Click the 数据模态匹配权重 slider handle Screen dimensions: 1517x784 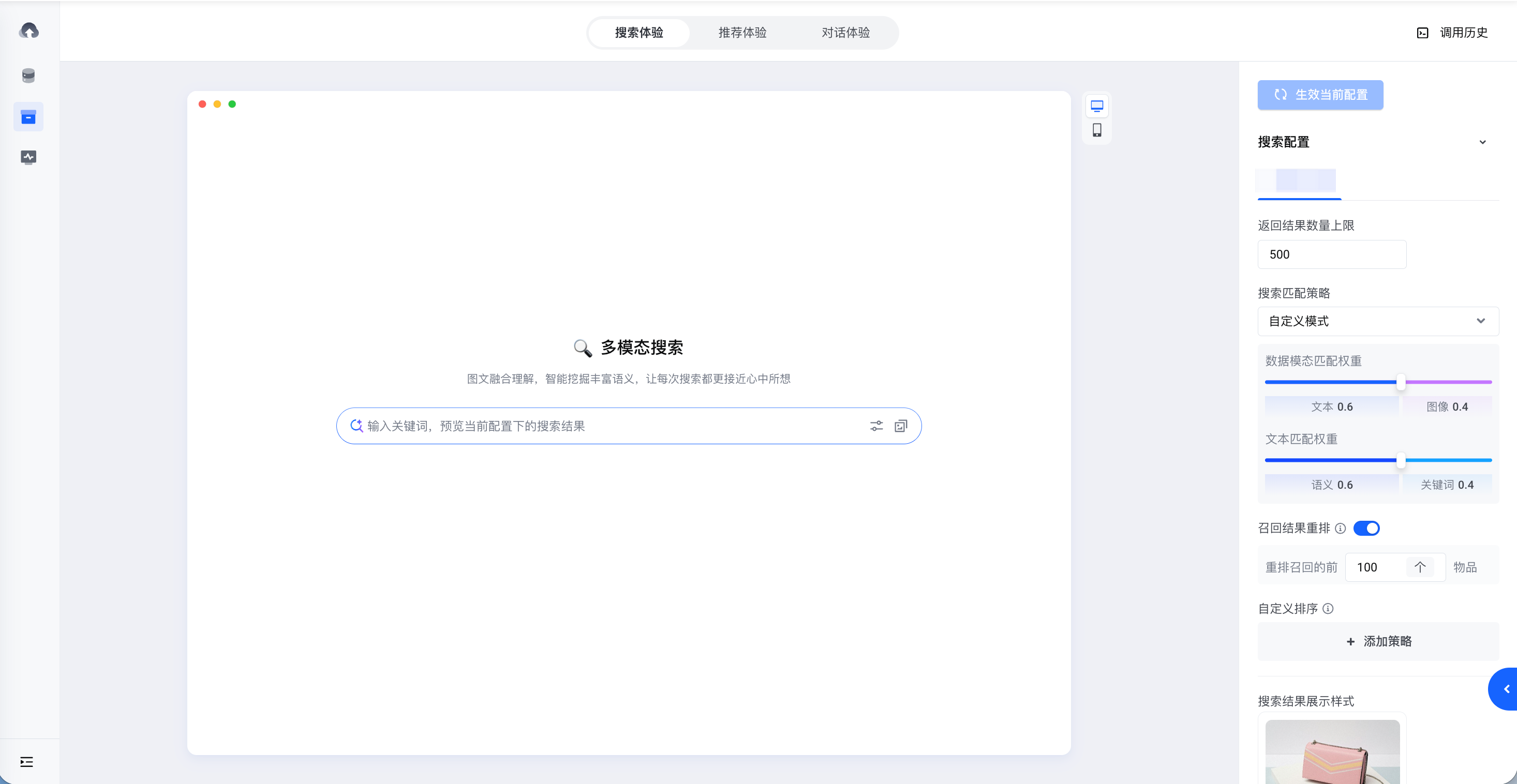click(x=1401, y=382)
